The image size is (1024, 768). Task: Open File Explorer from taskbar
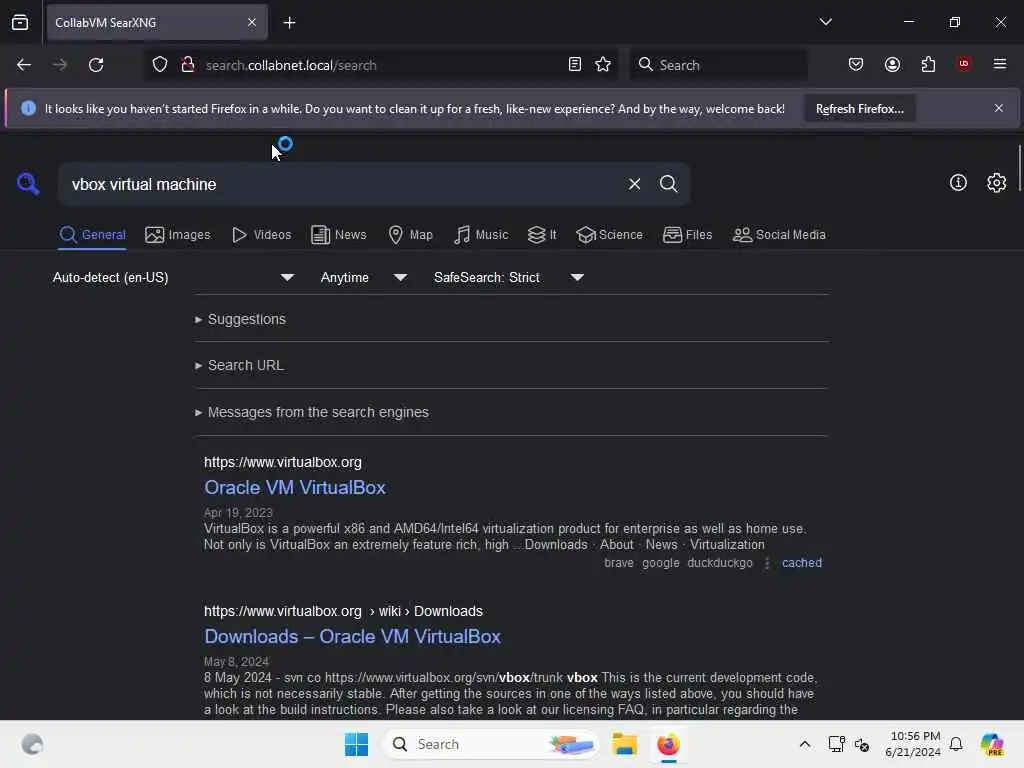point(624,744)
